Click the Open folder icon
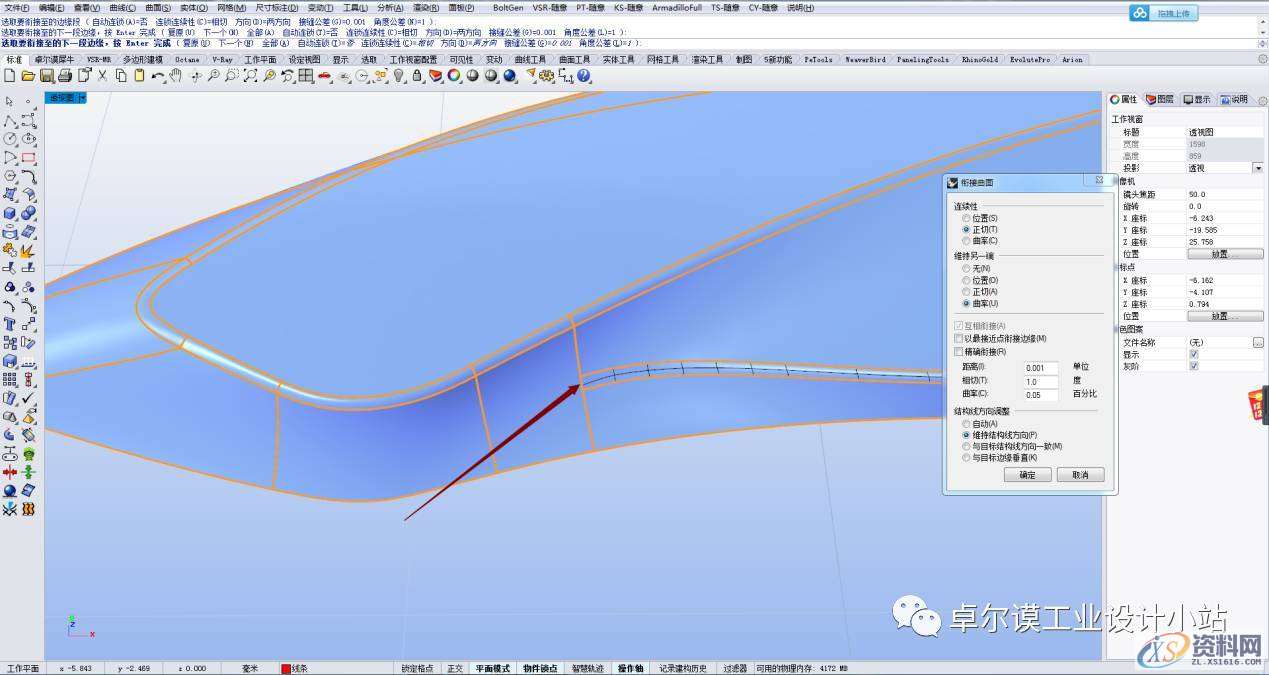Screen dimensions: 1269x675 coord(27,76)
